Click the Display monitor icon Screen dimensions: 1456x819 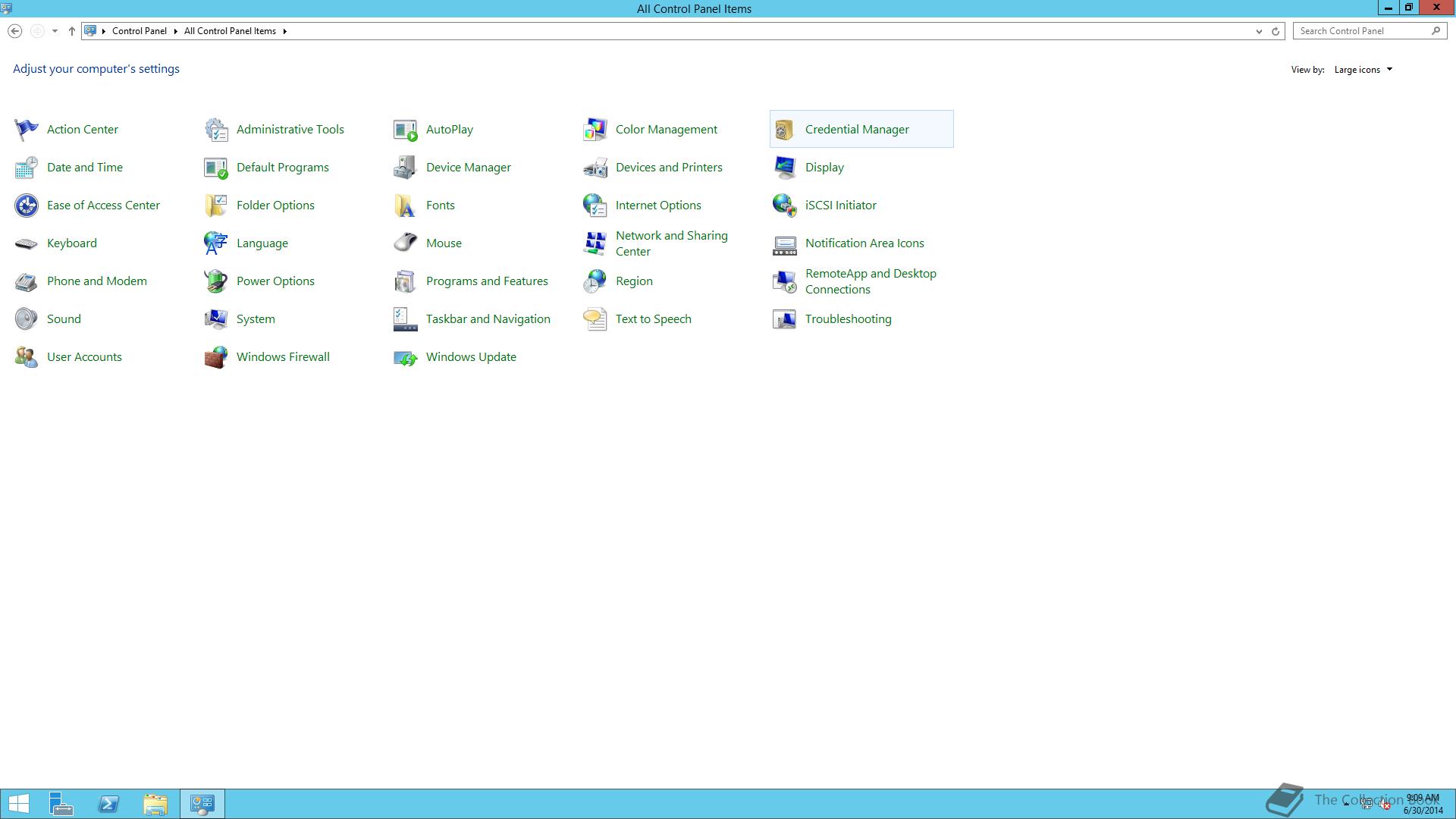coord(784,168)
